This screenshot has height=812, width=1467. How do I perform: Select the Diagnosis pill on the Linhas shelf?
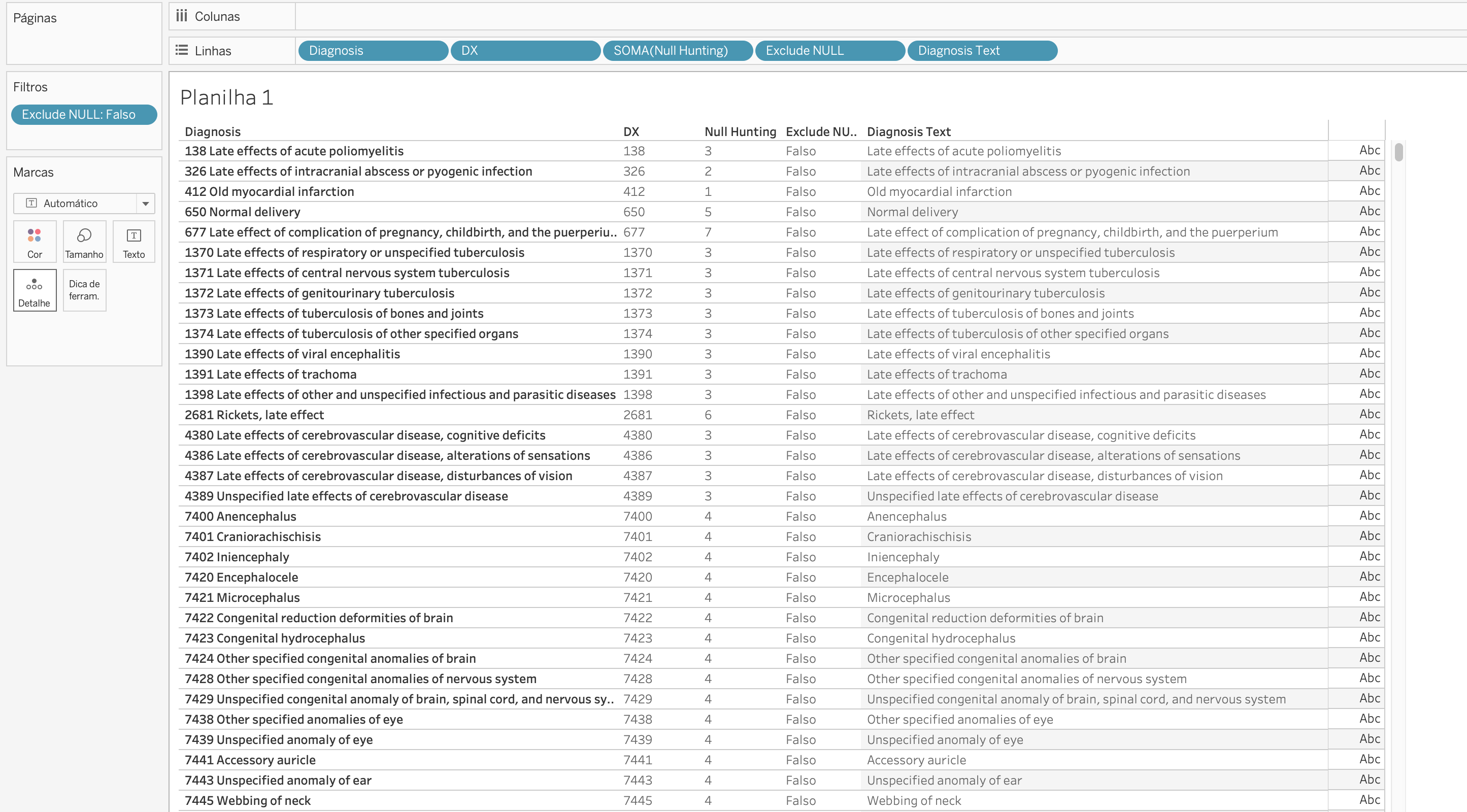coord(373,50)
